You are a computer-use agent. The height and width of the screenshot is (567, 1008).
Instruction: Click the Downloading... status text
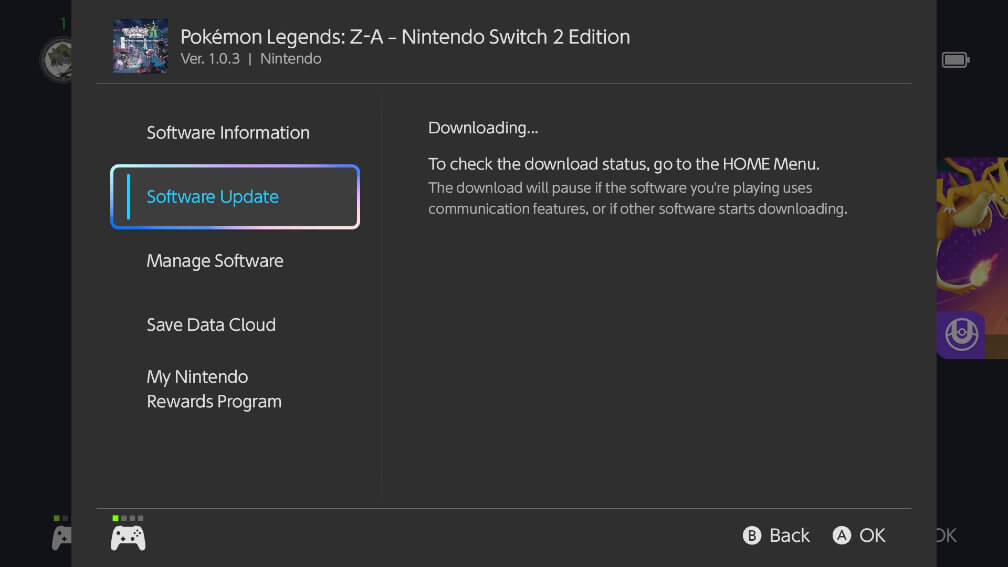click(x=483, y=128)
